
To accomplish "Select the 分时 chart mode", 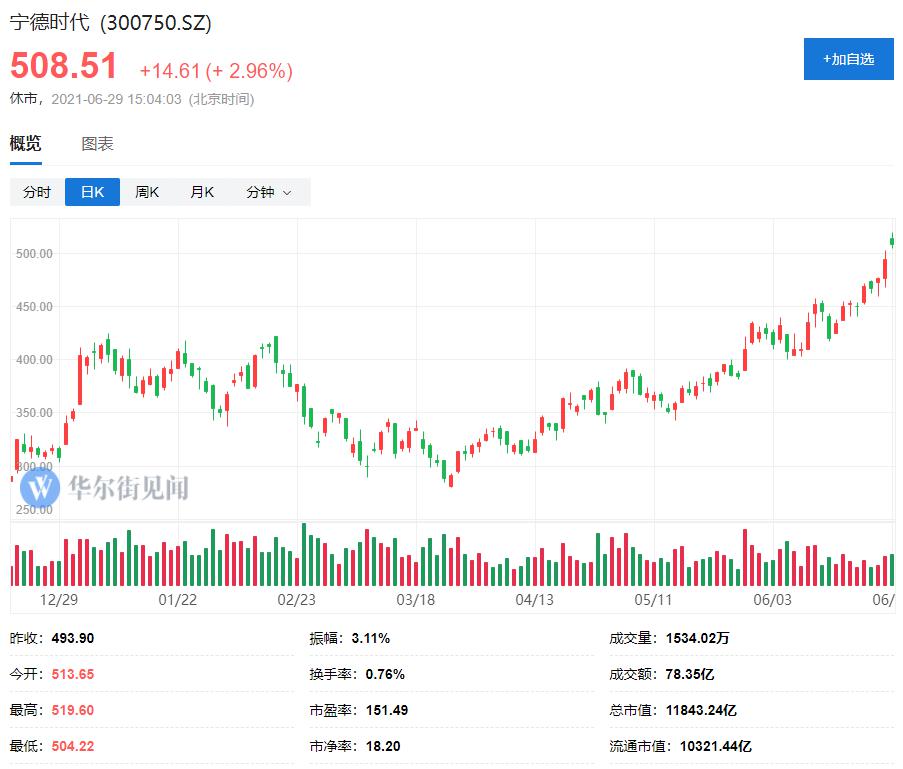I will click(37, 192).
